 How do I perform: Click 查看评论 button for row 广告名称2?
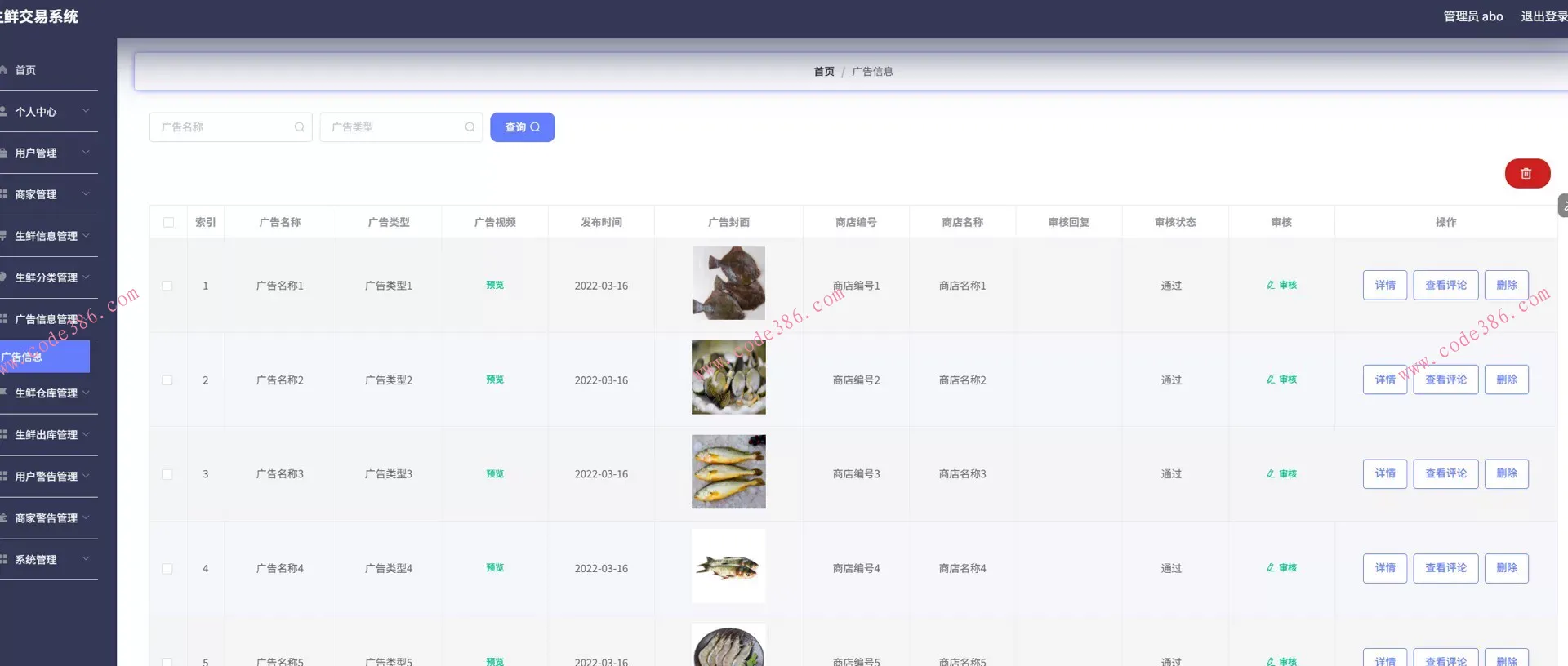tap(1445, 380)
